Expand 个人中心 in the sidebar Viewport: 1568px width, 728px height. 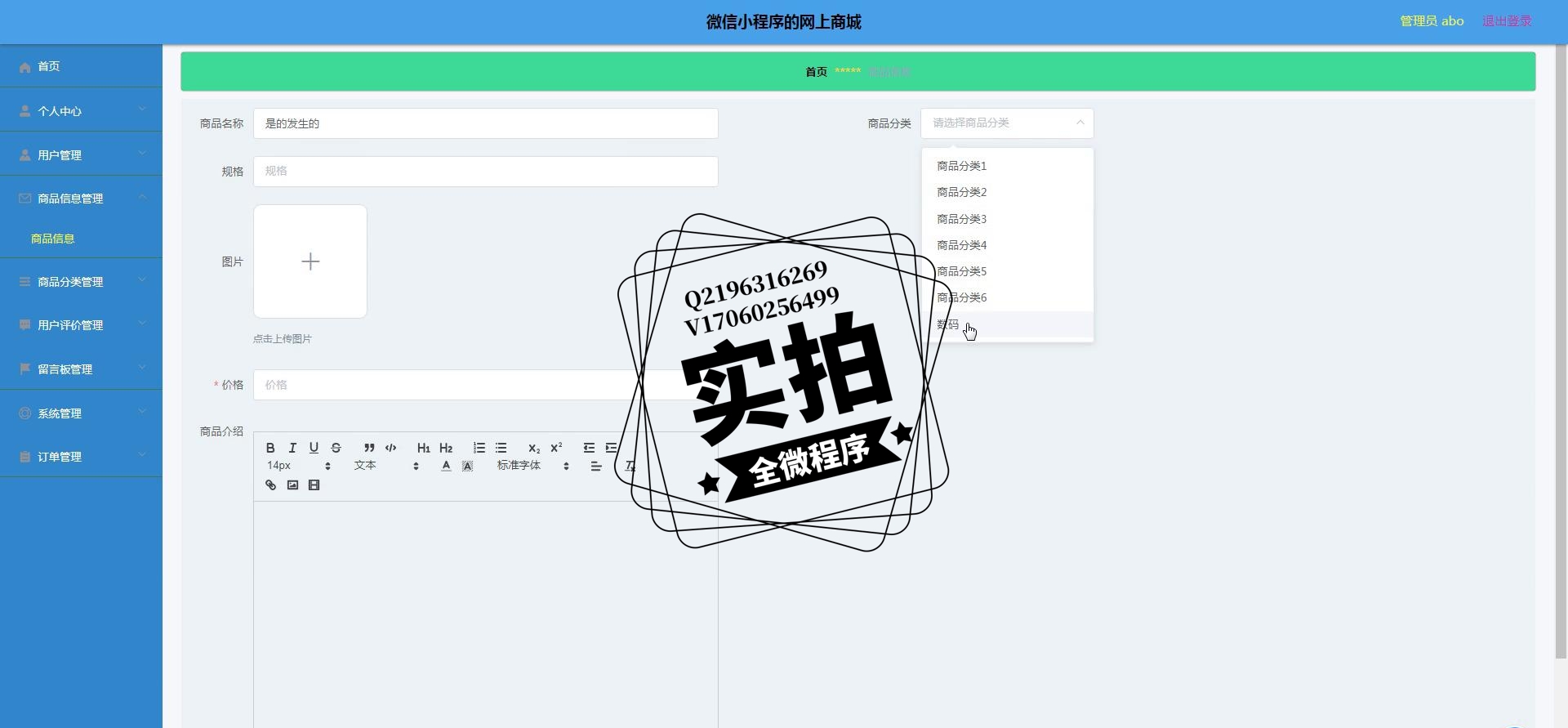coord(81,110)
